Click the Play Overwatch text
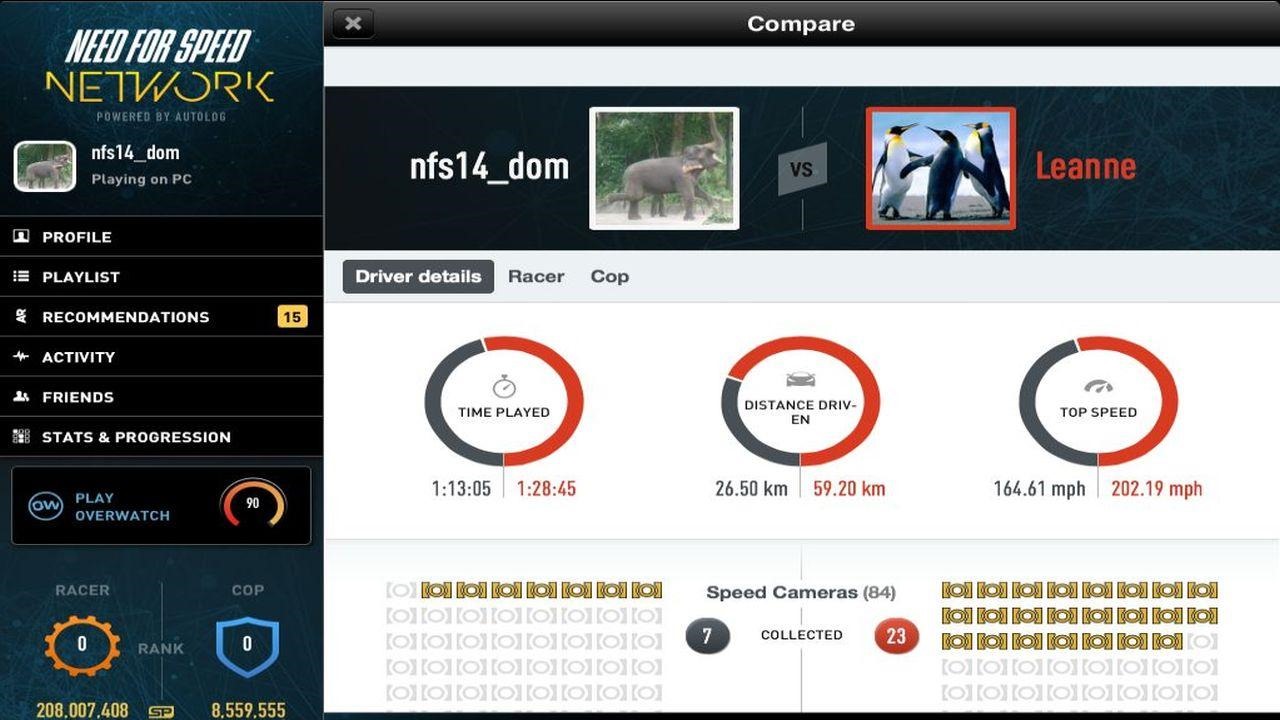This screenshot has width=1280, height=720. 122,507
